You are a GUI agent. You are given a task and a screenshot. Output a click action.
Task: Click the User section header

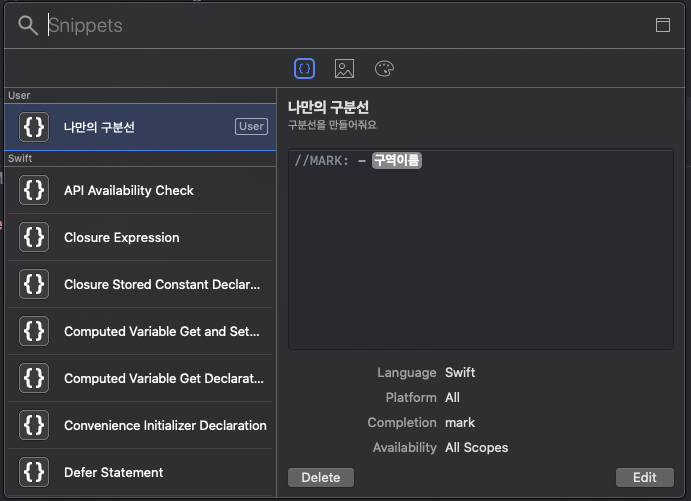point(19,95)
